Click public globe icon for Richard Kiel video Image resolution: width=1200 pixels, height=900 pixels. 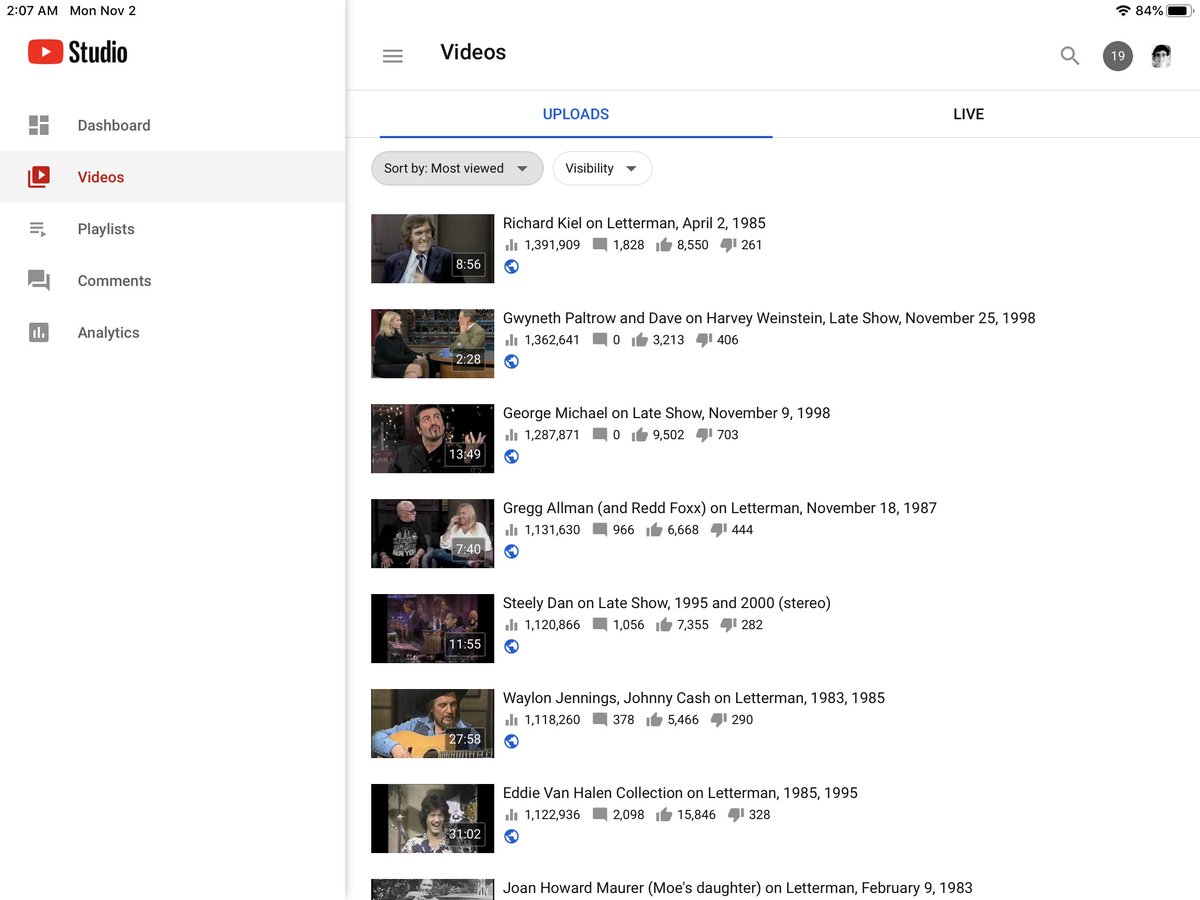point(511,266)
